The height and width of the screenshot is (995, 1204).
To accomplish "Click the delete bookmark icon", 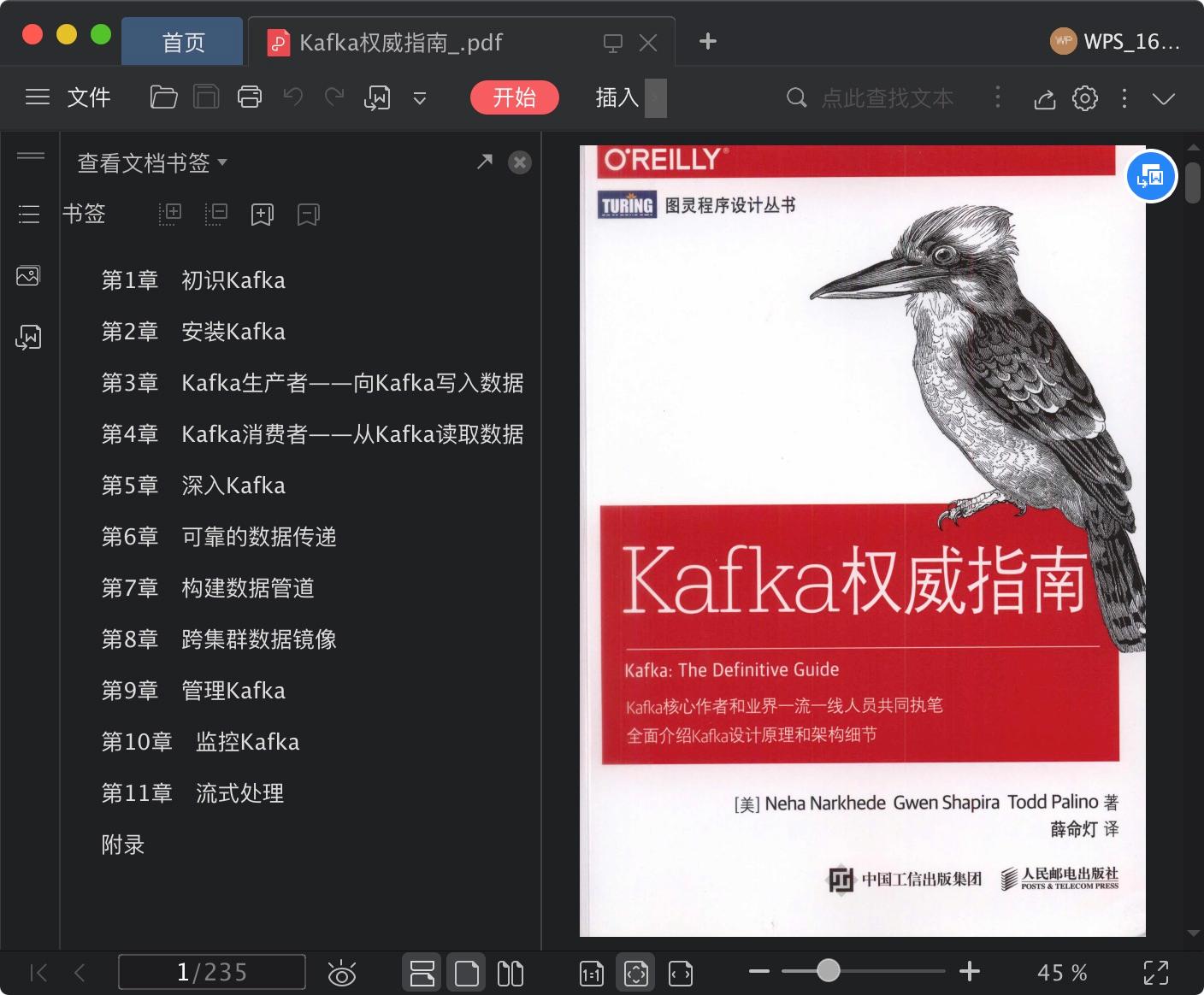I will point(309,215).
